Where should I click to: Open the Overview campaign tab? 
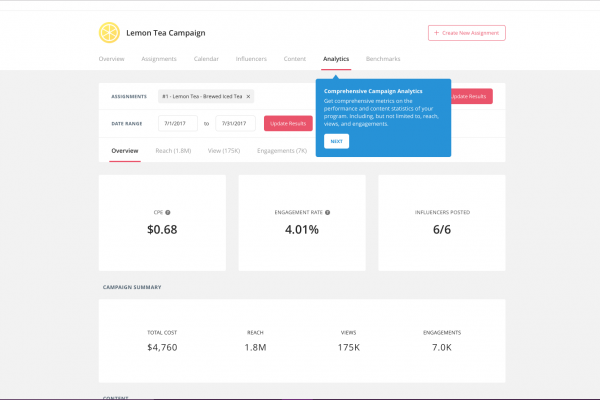pos(111,59)
